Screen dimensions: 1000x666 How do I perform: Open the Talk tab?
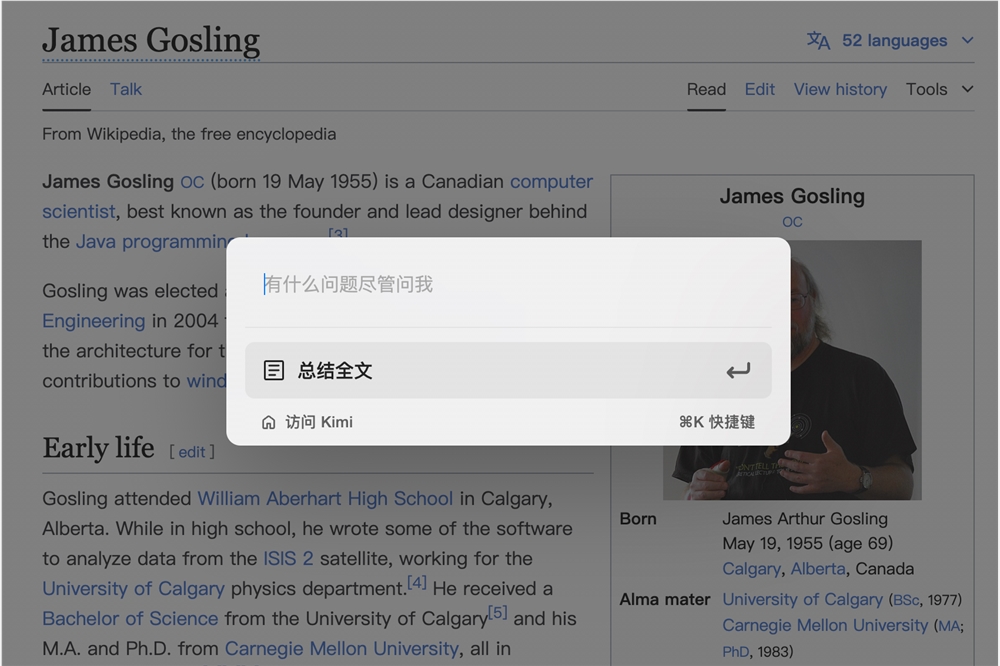pos(126,89)
